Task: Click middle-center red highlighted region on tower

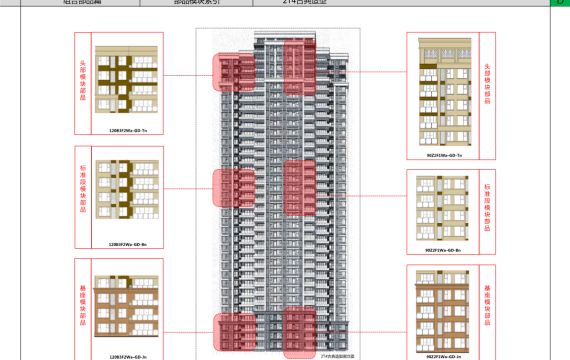Action: 300,188
